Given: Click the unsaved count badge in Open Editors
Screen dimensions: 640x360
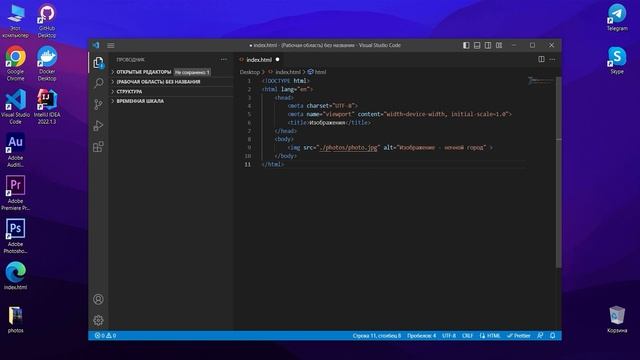Looking at the screenshot, I should (192, 72).
